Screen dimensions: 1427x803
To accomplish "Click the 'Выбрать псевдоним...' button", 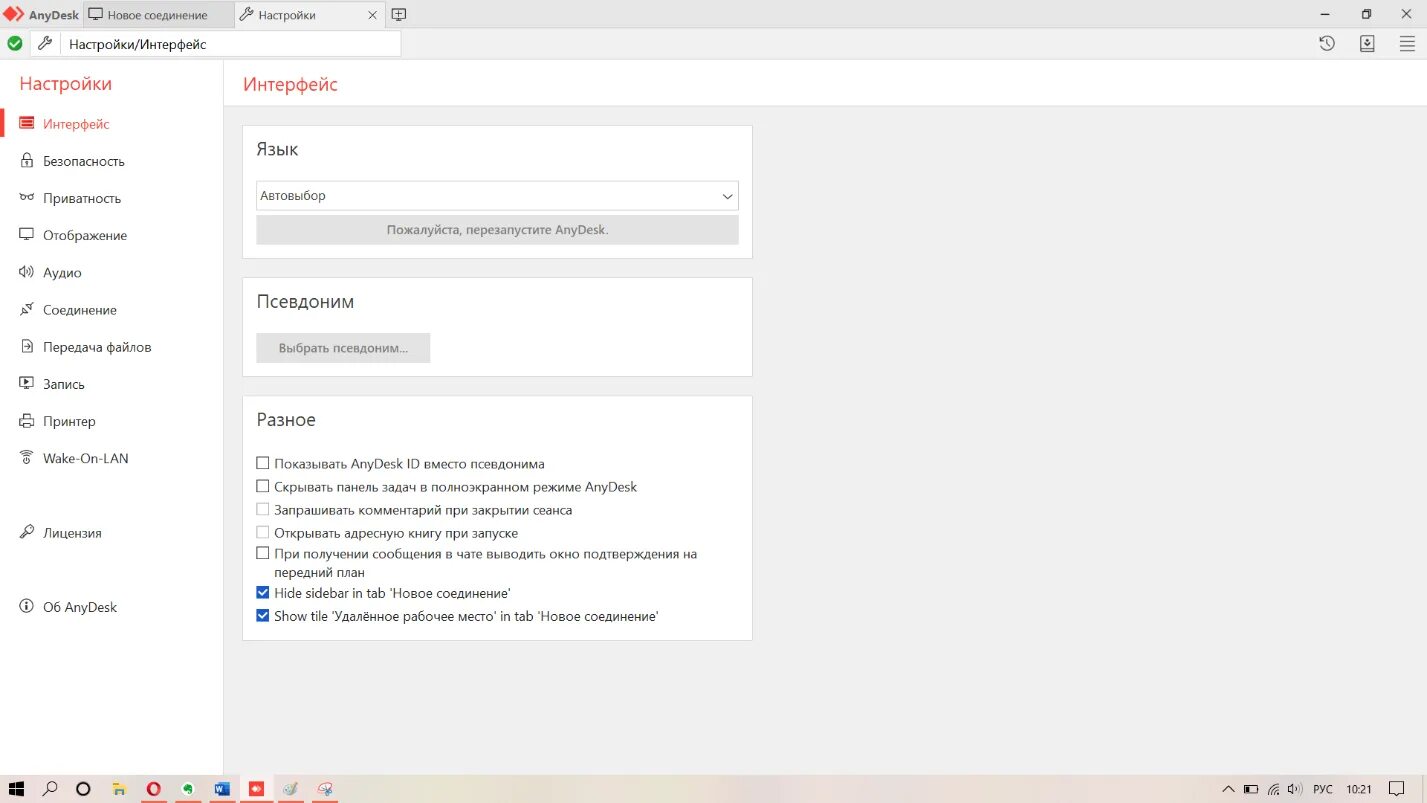I will [343, 348].
